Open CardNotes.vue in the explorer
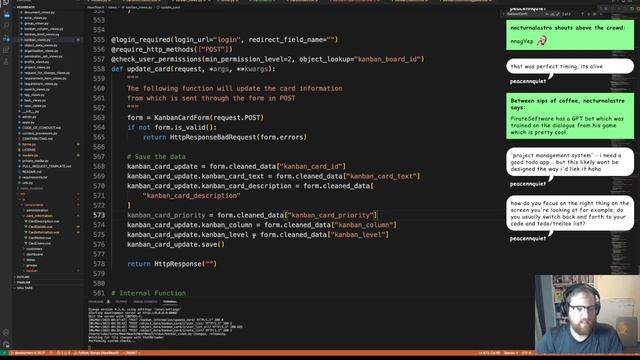Screen dimensions: 640x360 point(40,238)
